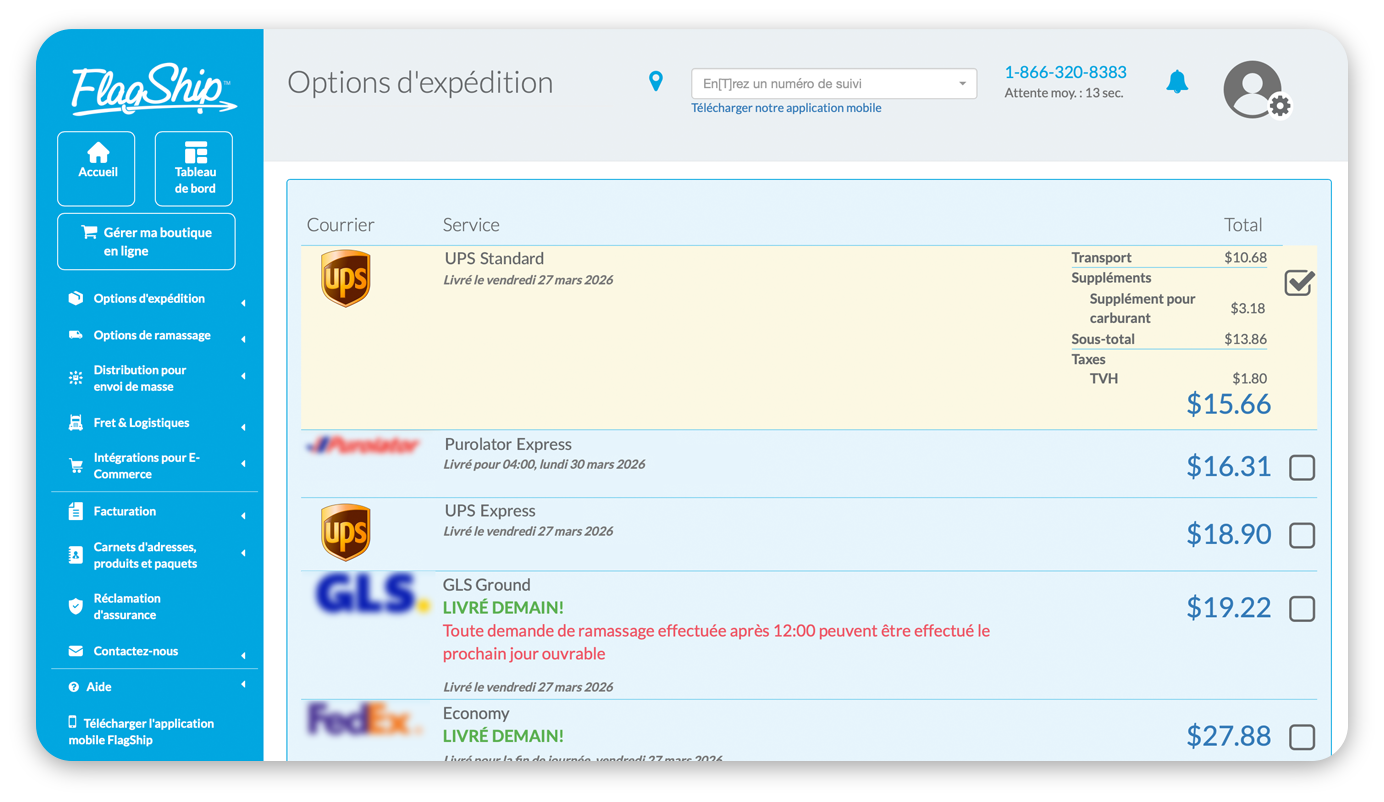Click the UPS logo in UPS Express row
The image size is (1384, 802).
coord(346,532)
